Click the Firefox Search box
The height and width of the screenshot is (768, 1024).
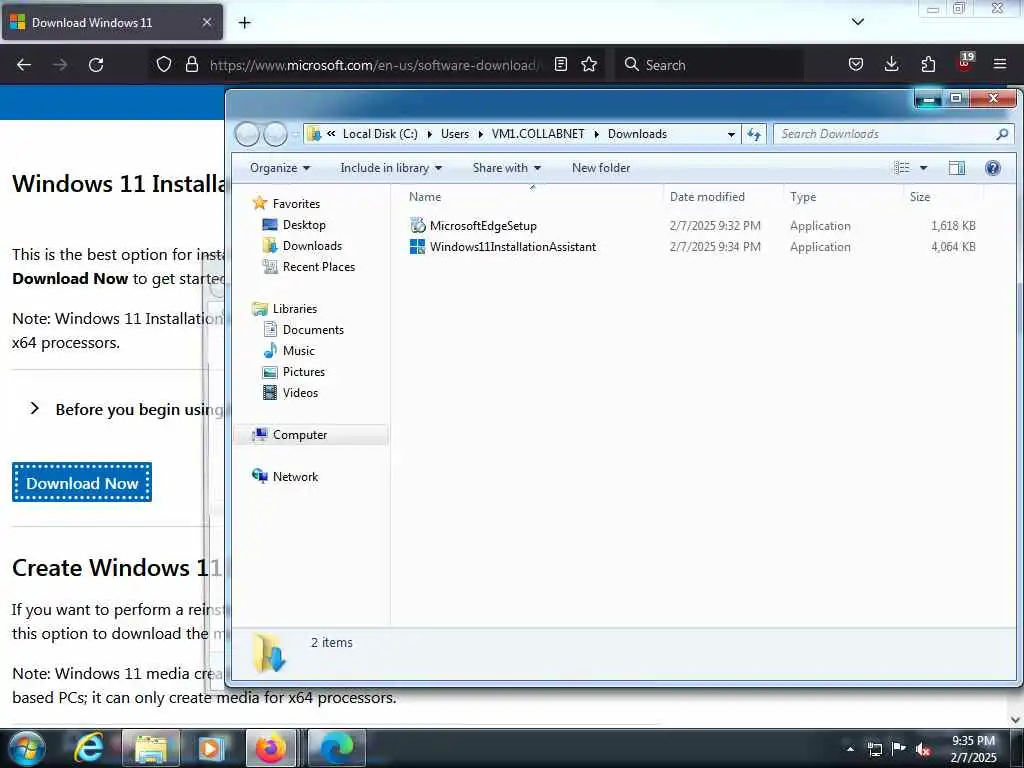point(709,65)
